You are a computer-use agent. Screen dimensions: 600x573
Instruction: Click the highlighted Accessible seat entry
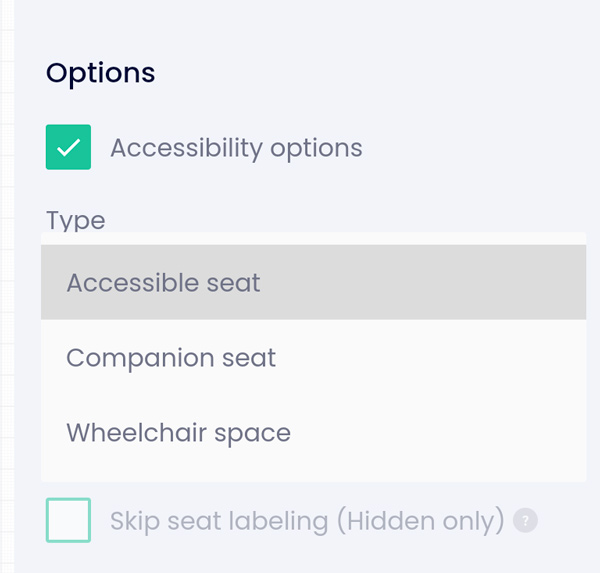313,282
